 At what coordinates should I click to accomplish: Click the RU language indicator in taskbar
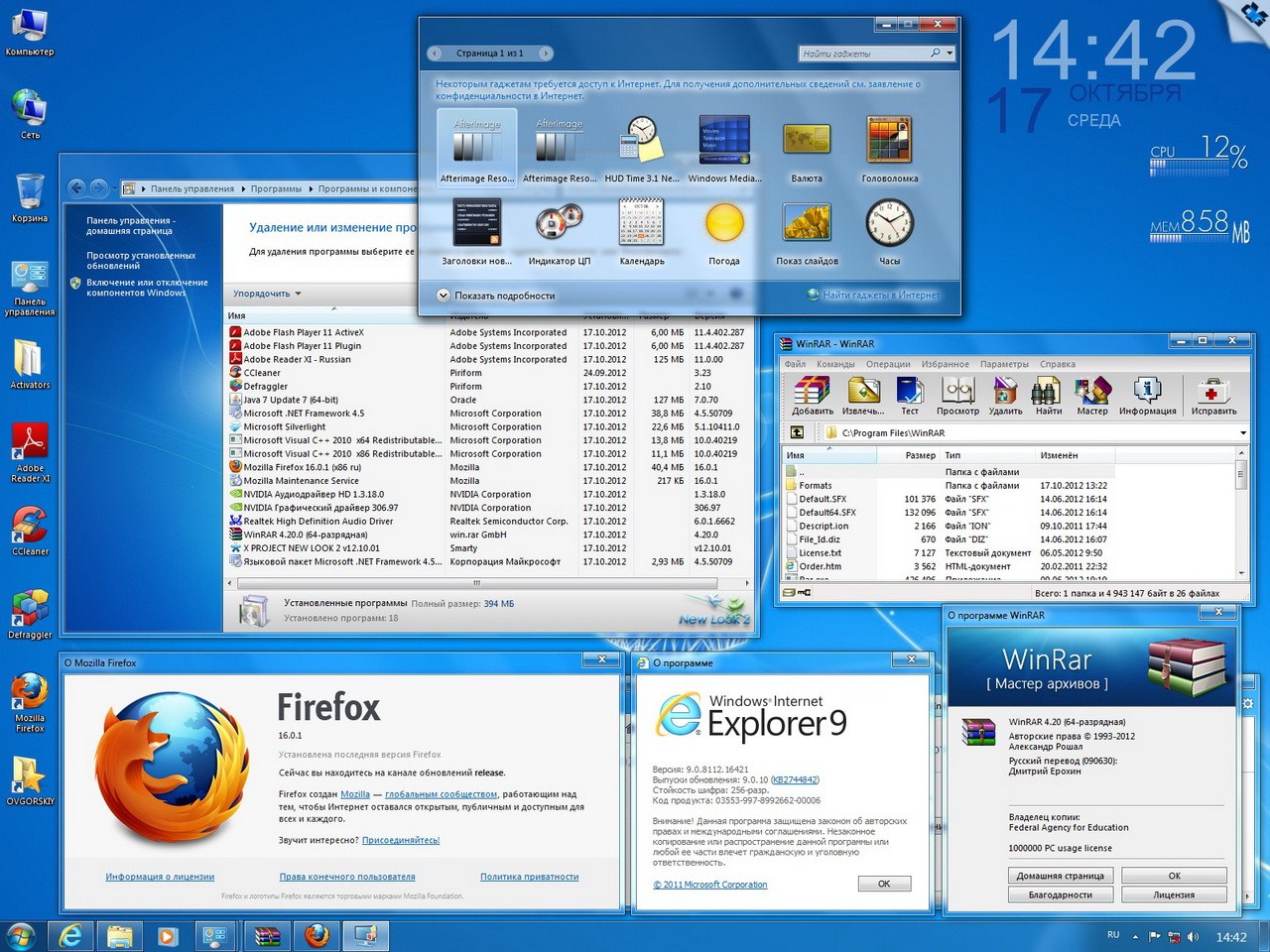click(x=1113, y=935)
